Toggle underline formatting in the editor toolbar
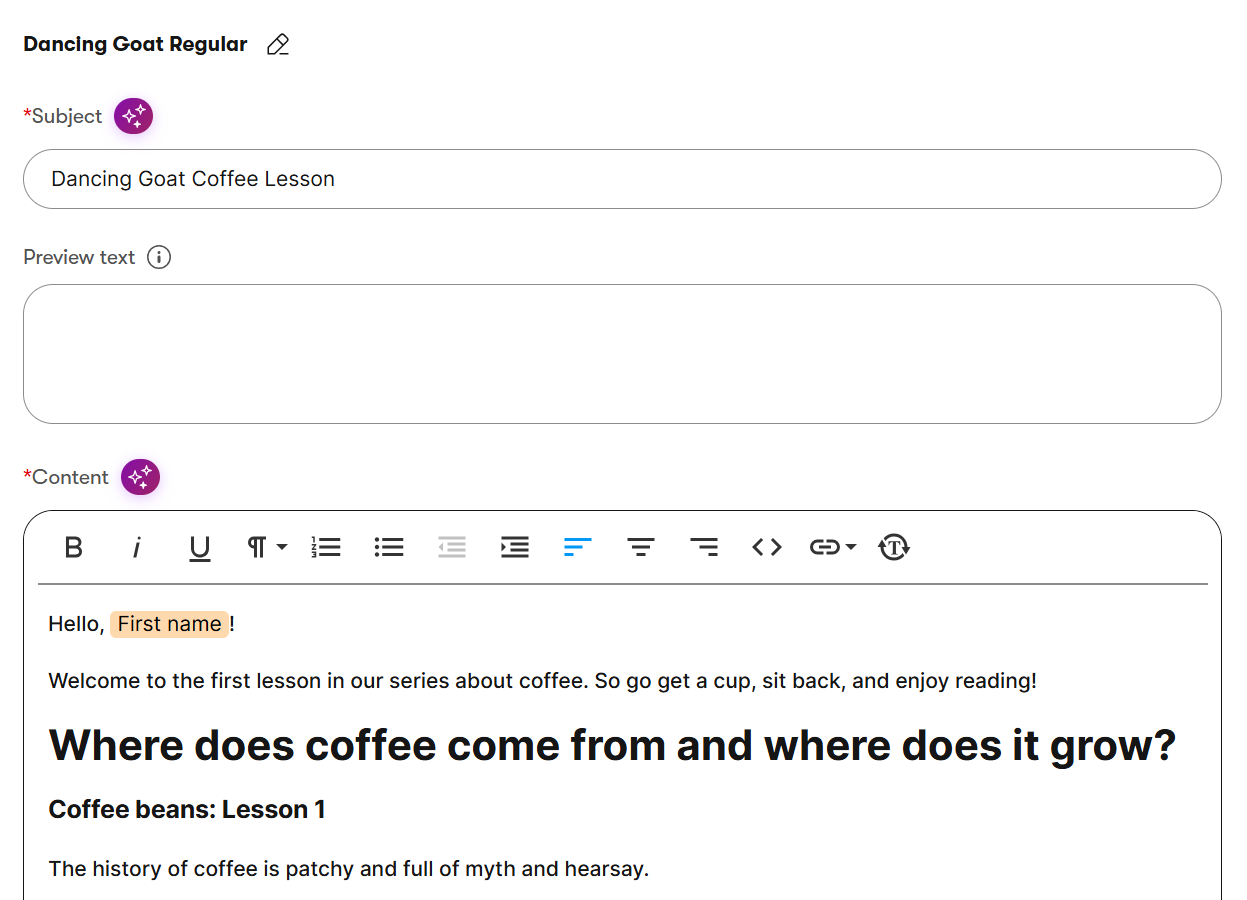 coord(200,547)
